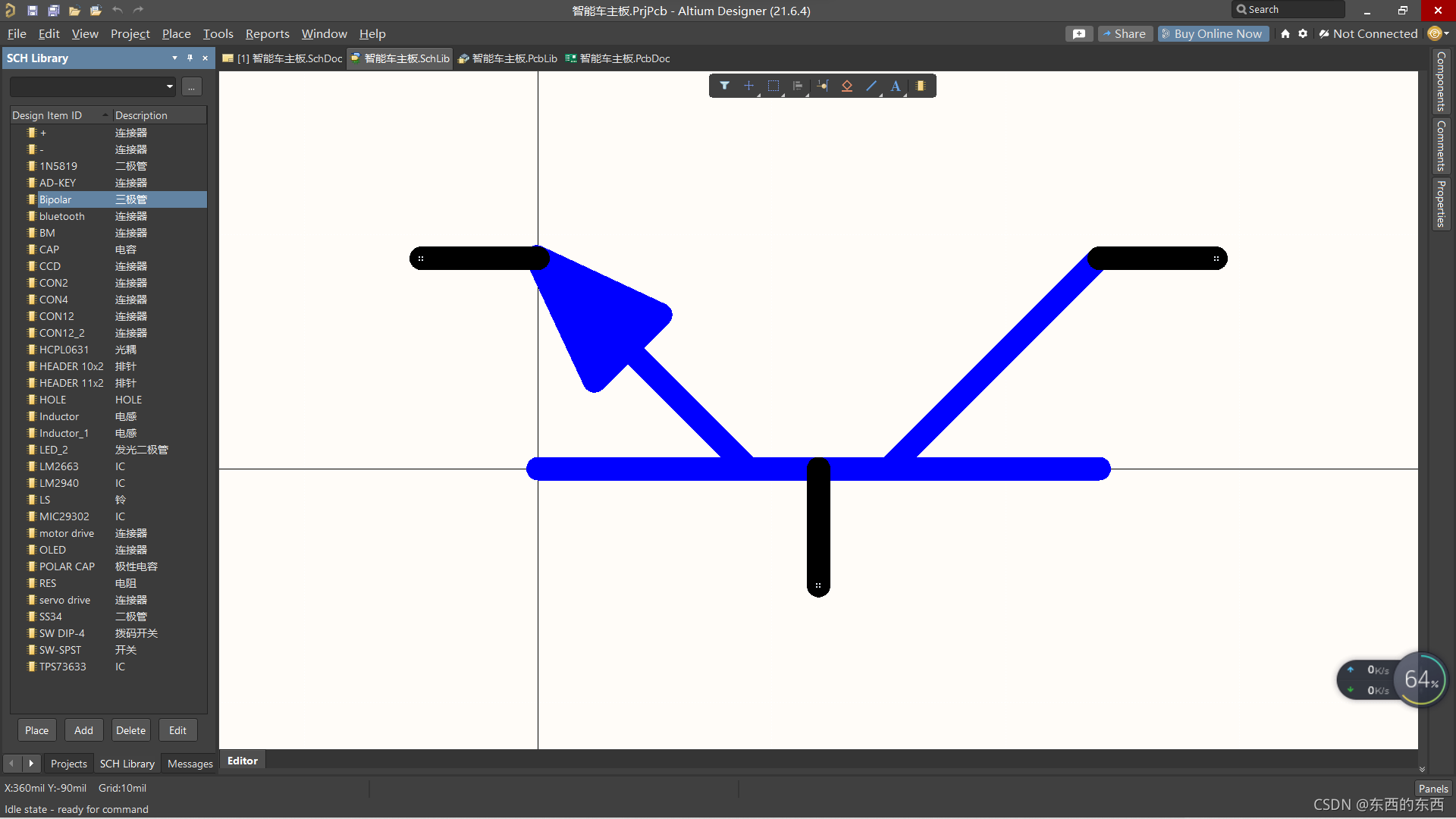Click the Panels button
Viewport: 1456px width, 819px height.
1432,788
